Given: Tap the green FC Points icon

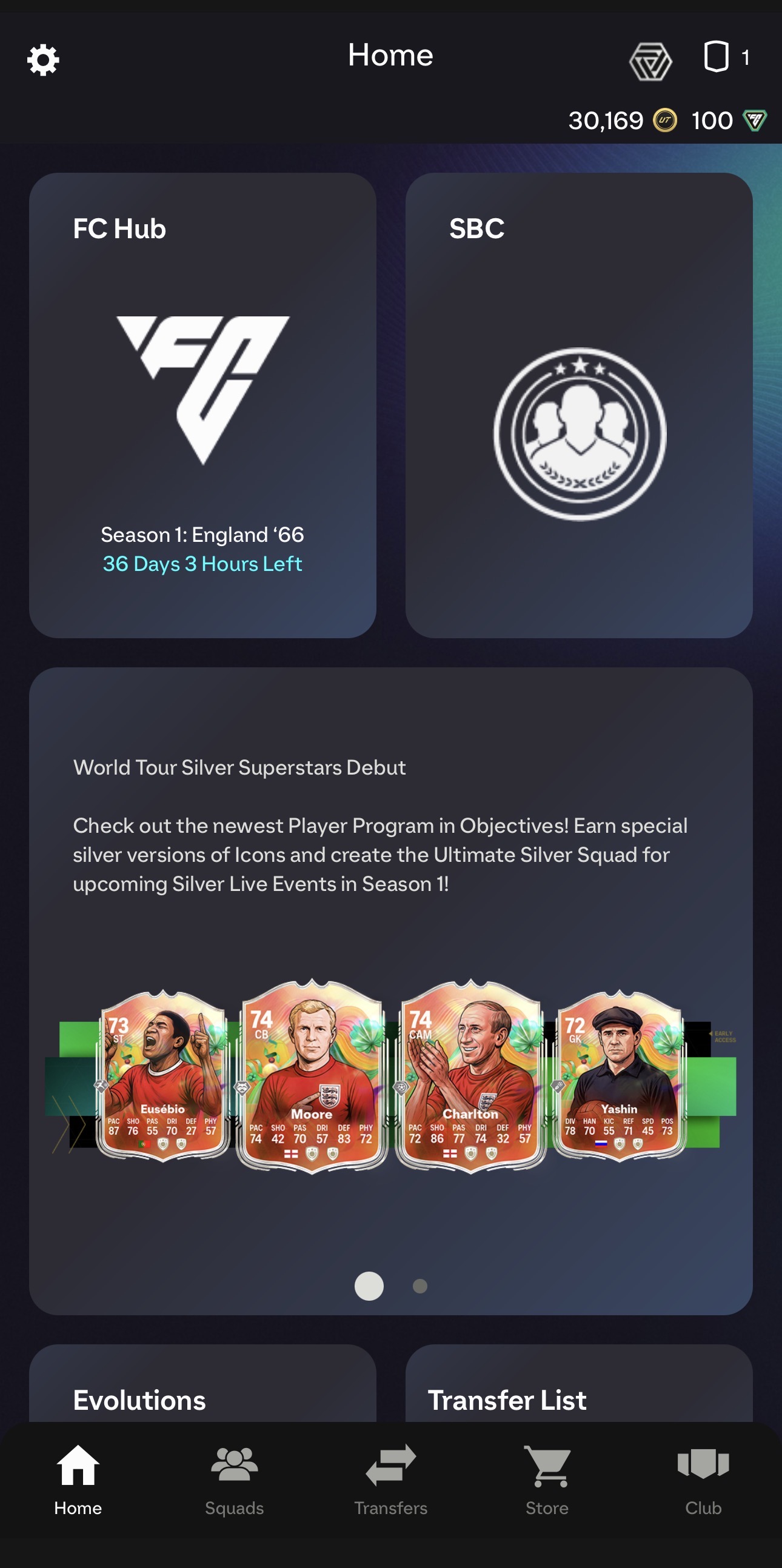Looking at the screenshot, I should (x=755, y=120).
